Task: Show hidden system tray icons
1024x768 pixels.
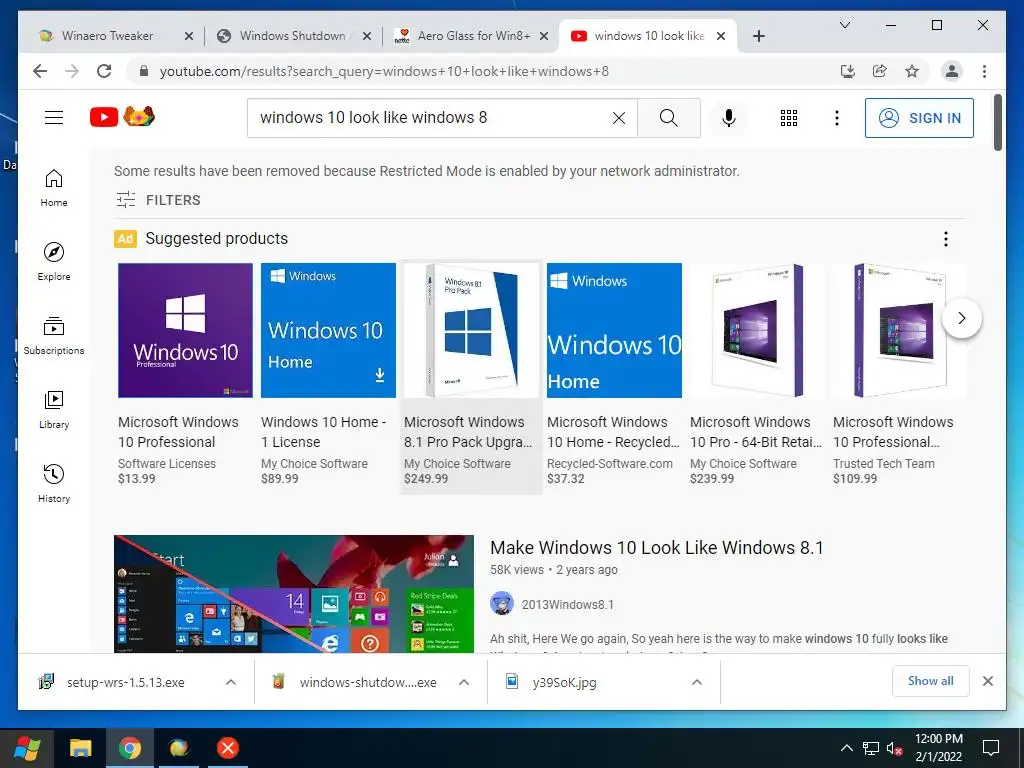Action: pos(846,748)
